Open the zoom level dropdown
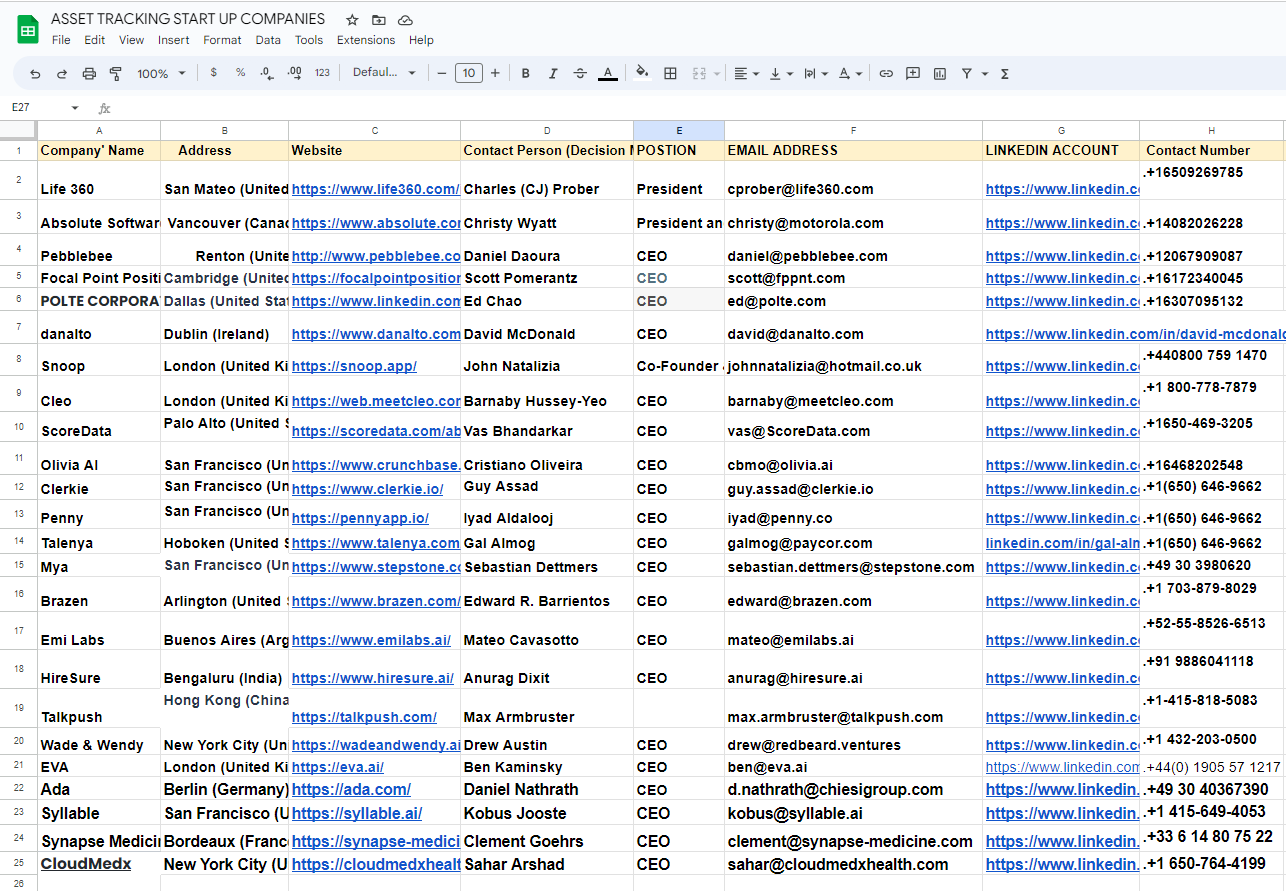Viewport: 1286px width, 891px height. click(161, 73)
